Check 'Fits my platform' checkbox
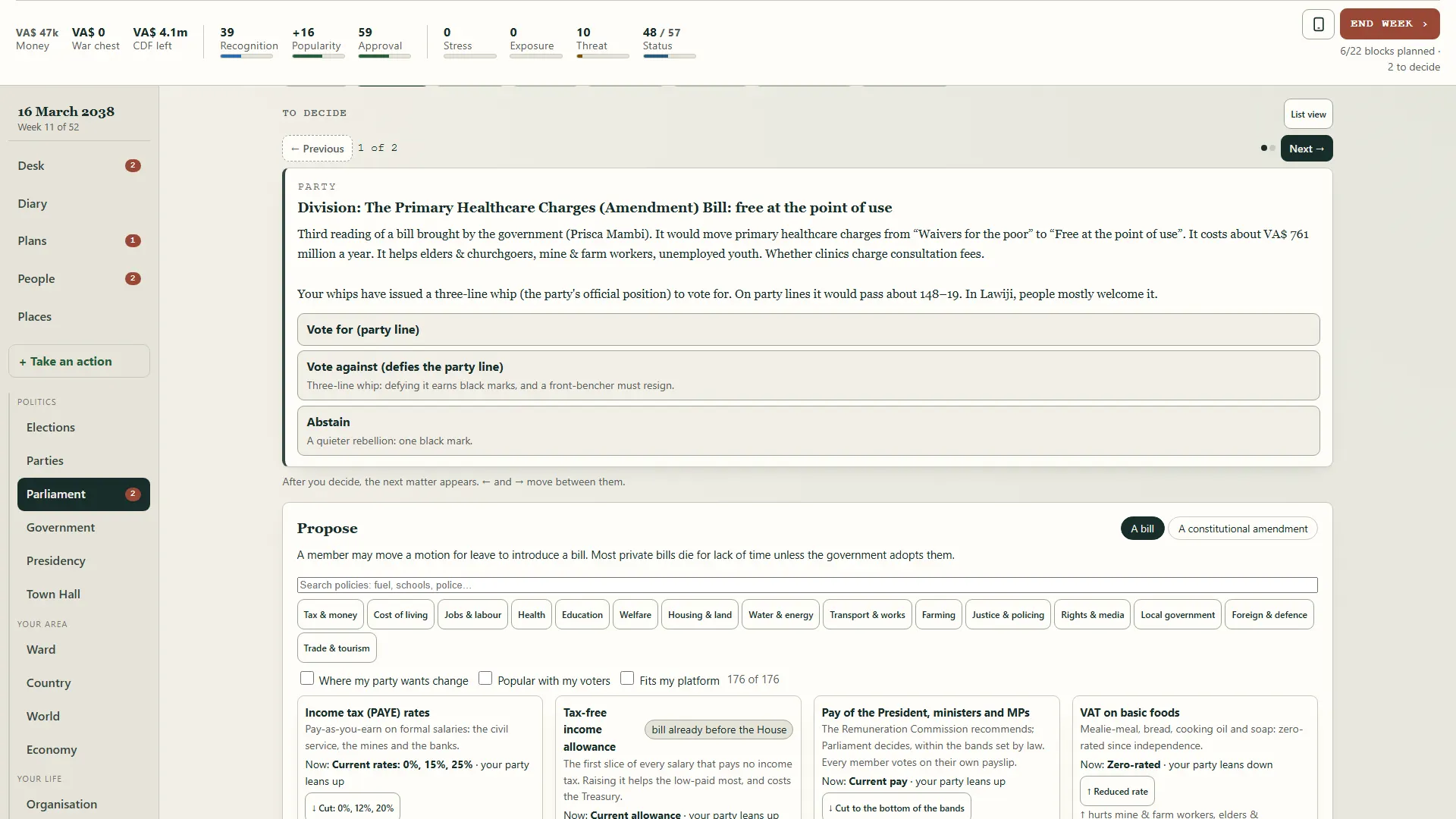This screenshot has height=819, width=1456. 627,679
